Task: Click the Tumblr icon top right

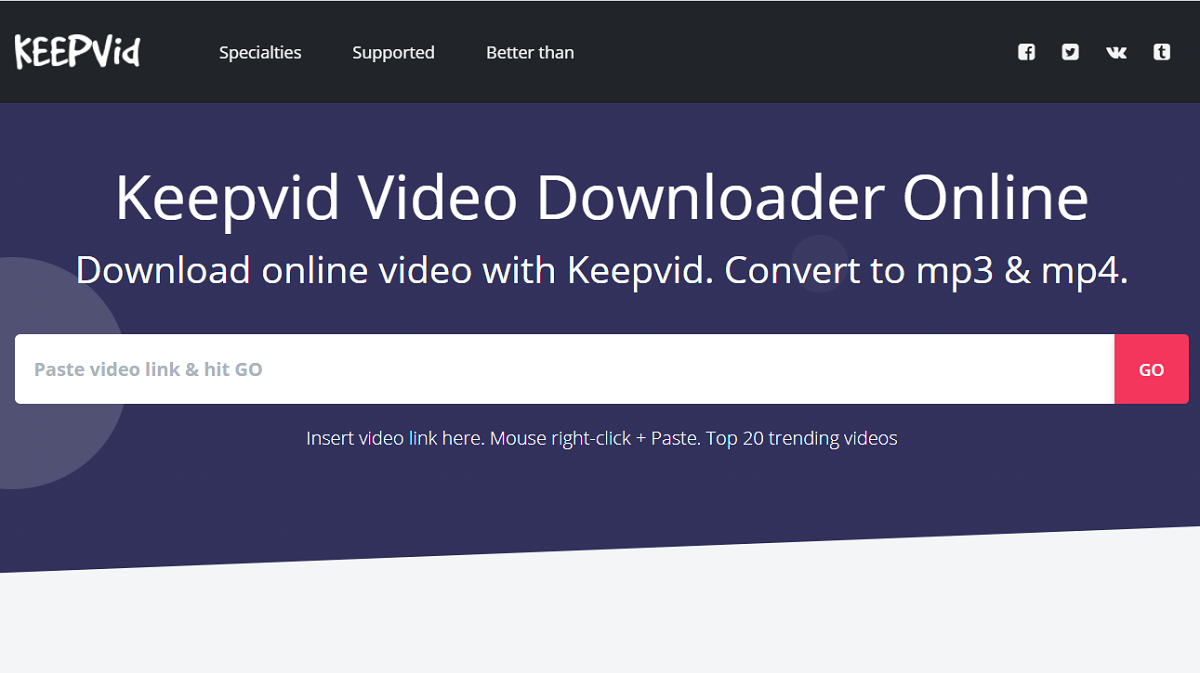Action: [x=1160, y=52]
